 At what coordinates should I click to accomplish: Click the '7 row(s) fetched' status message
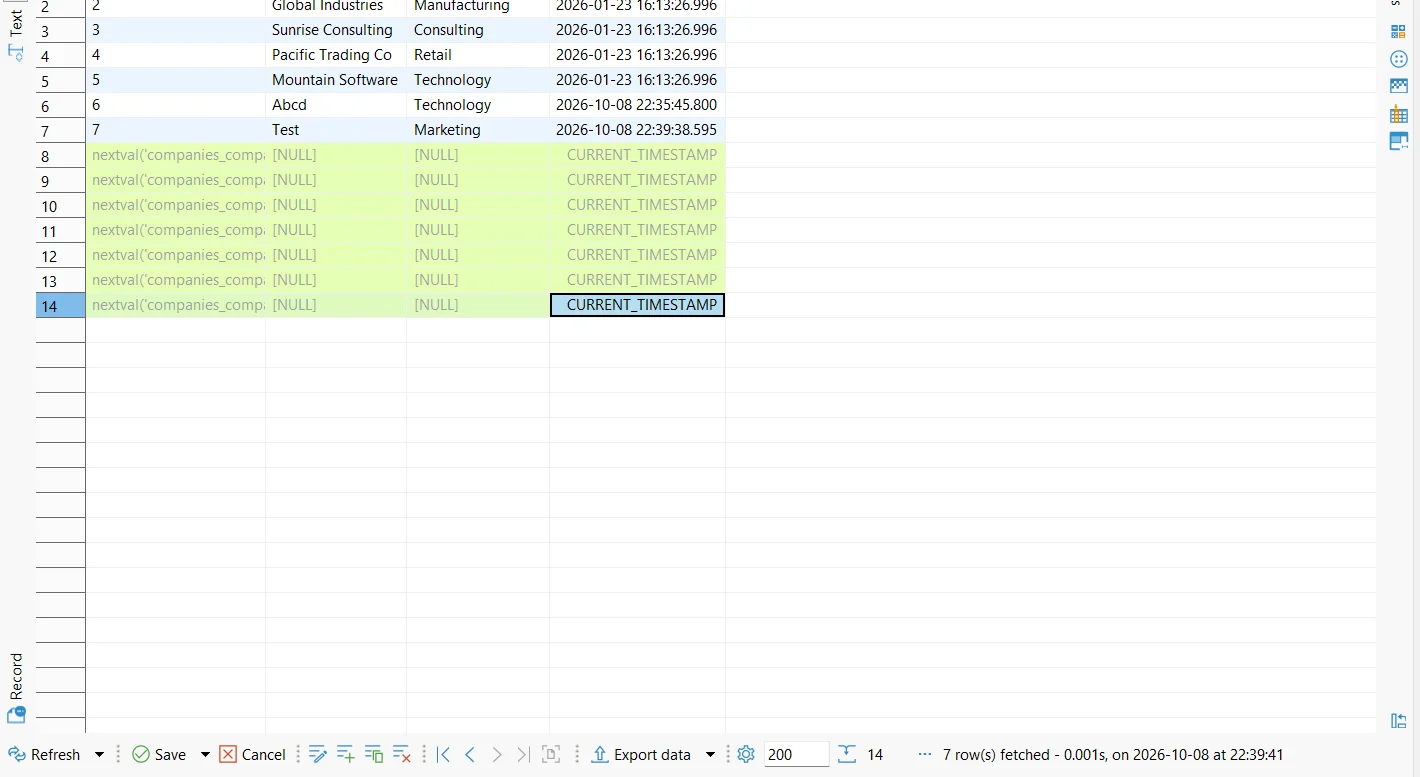tap(1113, 755)
